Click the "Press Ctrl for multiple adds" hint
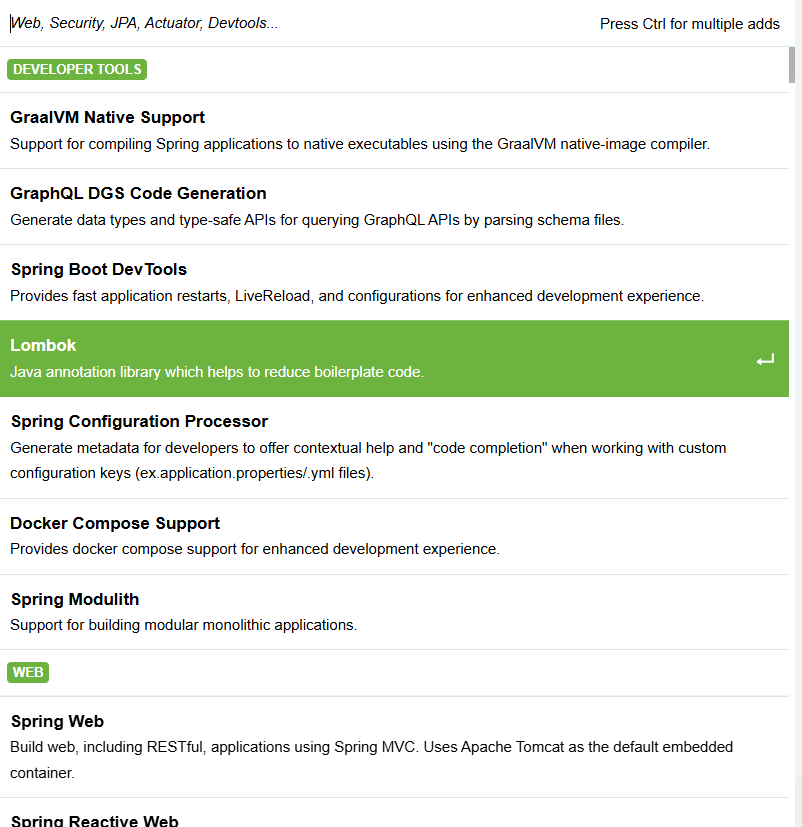The height and width of the screenshot is (827, 802). (689, 24)
